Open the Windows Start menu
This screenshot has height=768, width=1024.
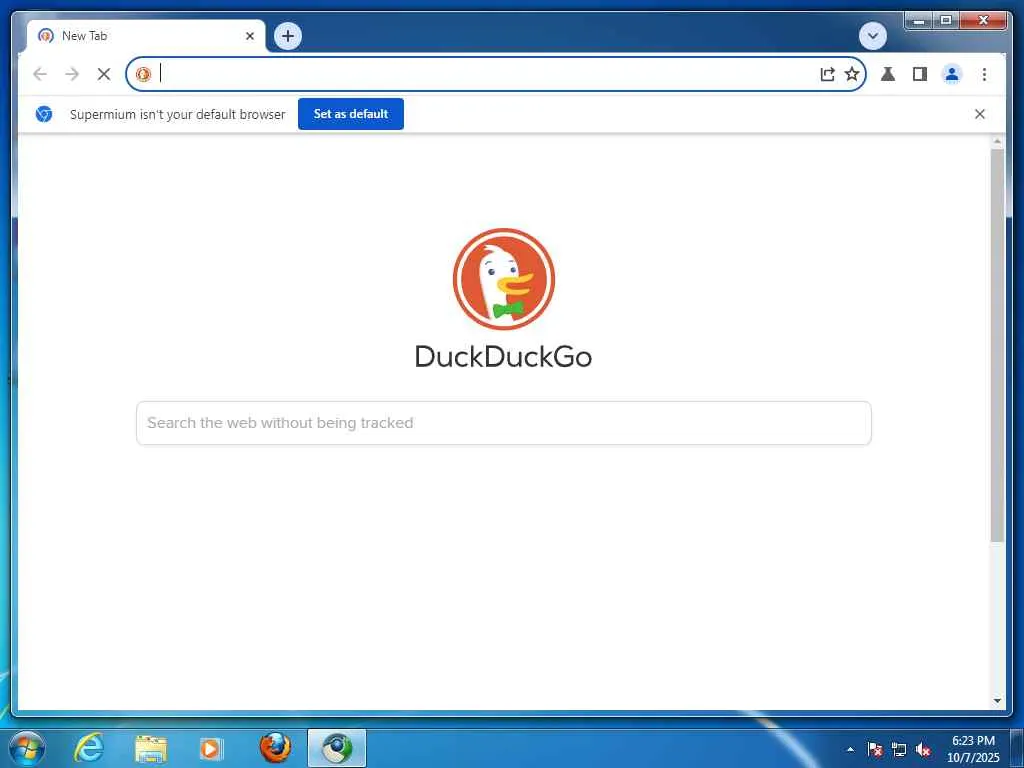point(27,748)
